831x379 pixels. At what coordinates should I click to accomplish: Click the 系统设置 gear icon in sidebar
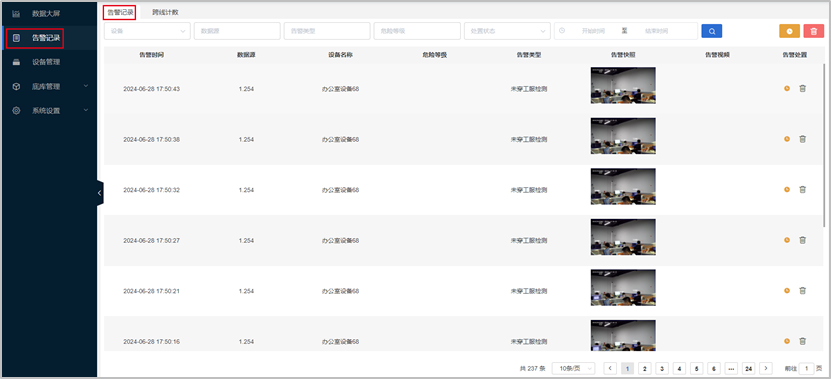click(16, 111)
